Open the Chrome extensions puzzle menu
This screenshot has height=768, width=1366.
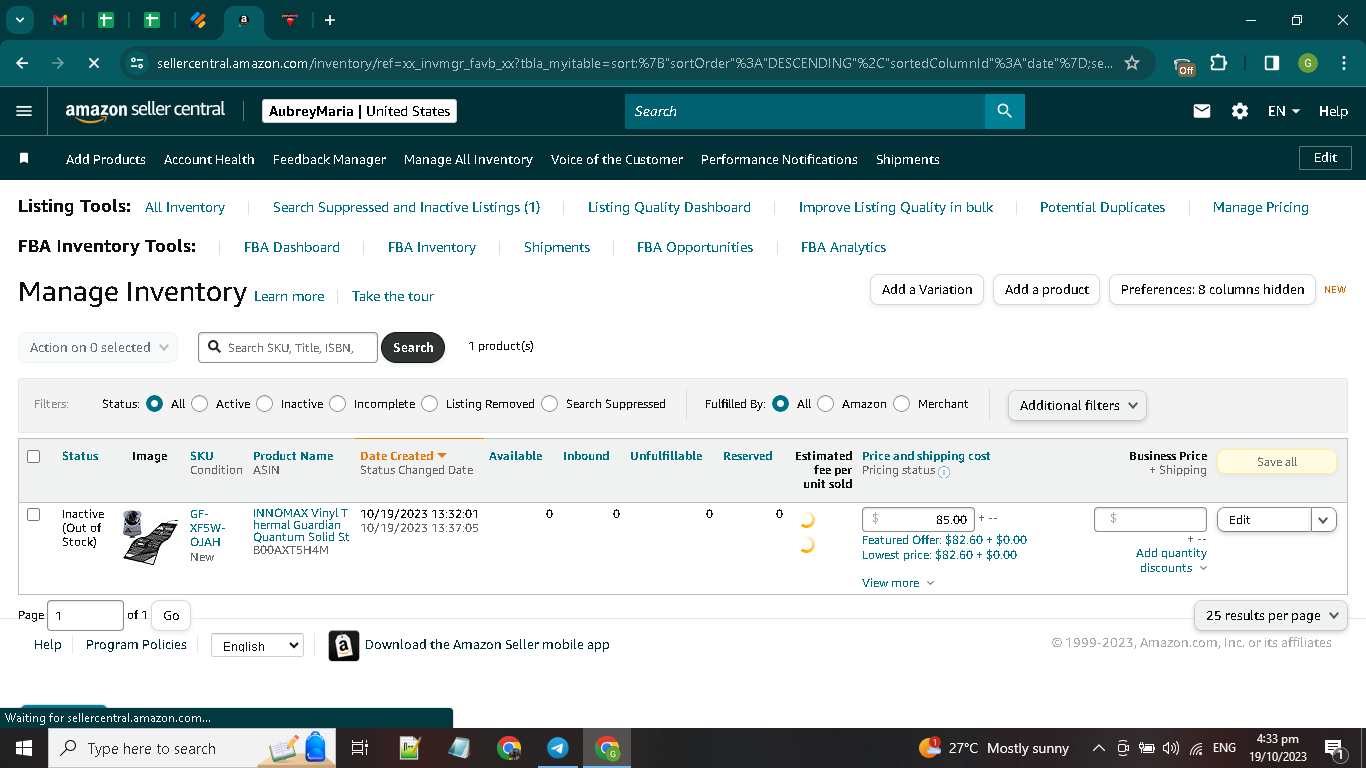tap(1218, 63)
